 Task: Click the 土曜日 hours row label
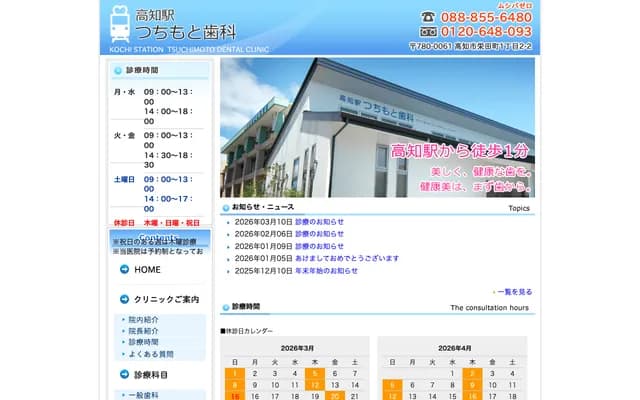(x=124, y=180)
